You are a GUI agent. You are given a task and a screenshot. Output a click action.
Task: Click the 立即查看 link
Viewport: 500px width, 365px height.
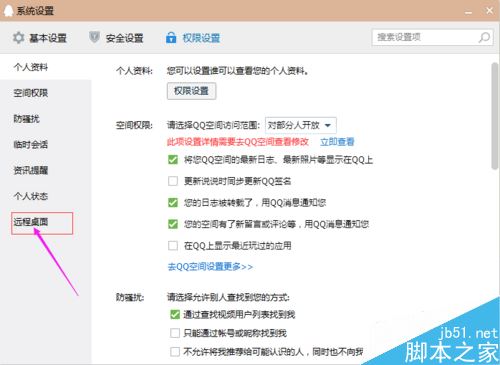point(337,142)
